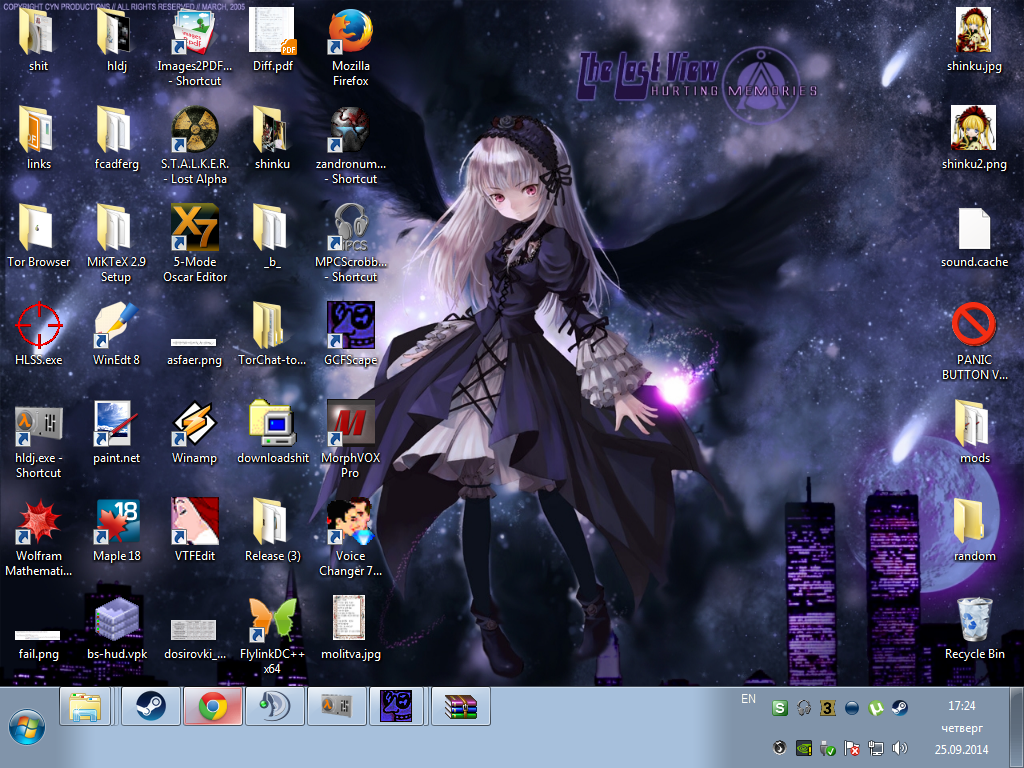Select the PANIC BUTTON desktop icon
This screenshot has height=768, width=1024.
[x=973, y=325]
